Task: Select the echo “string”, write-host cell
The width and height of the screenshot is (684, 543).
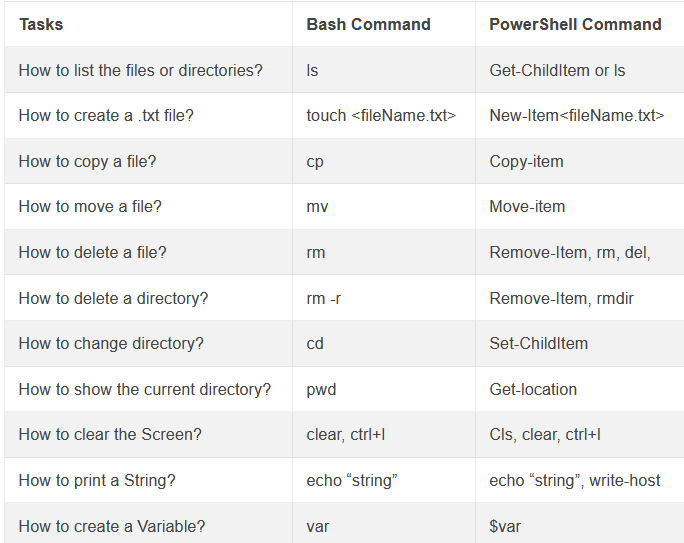Action: coord(574,480)
